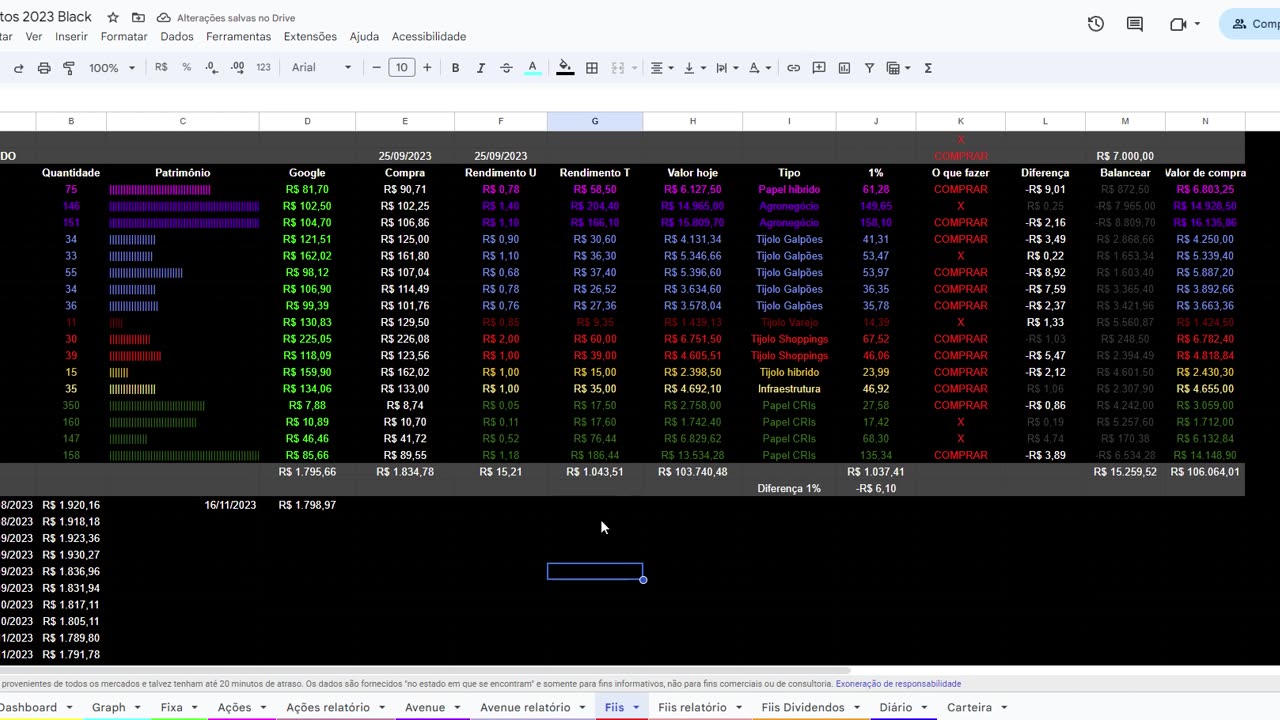Star the document

coord(113,18)
